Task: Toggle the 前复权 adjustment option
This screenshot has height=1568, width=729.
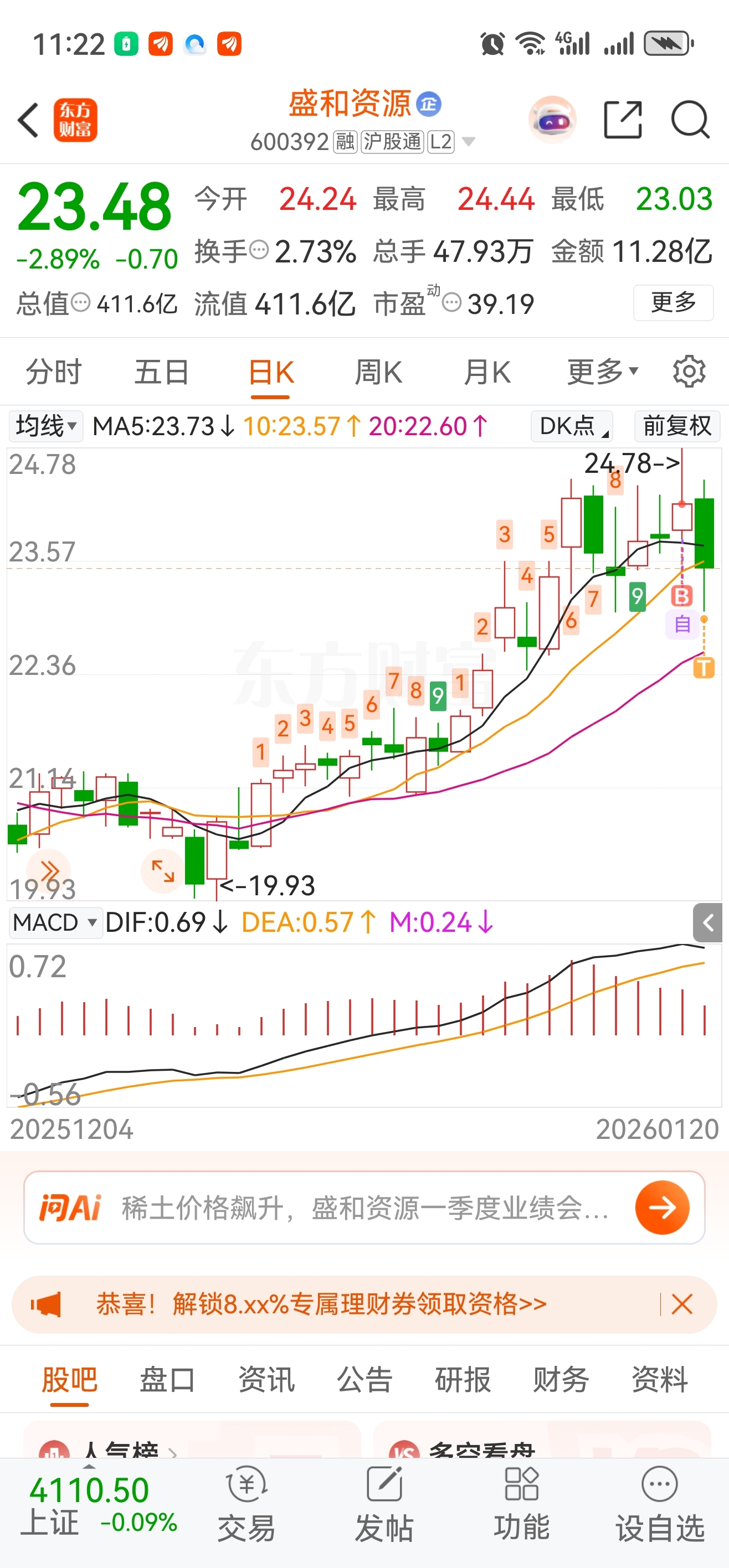Action: 676,425
